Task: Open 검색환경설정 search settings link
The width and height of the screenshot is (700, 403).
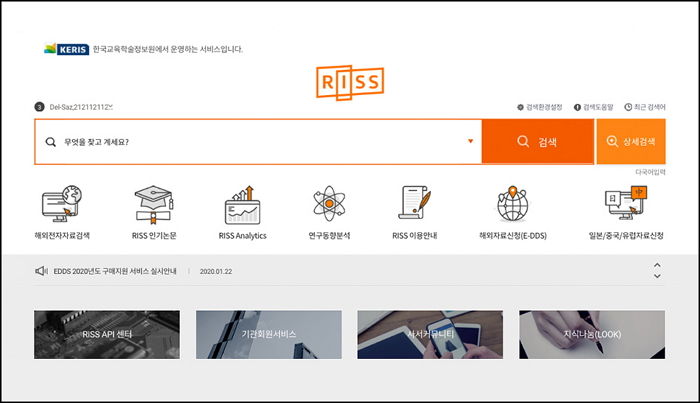Action: 539,107
